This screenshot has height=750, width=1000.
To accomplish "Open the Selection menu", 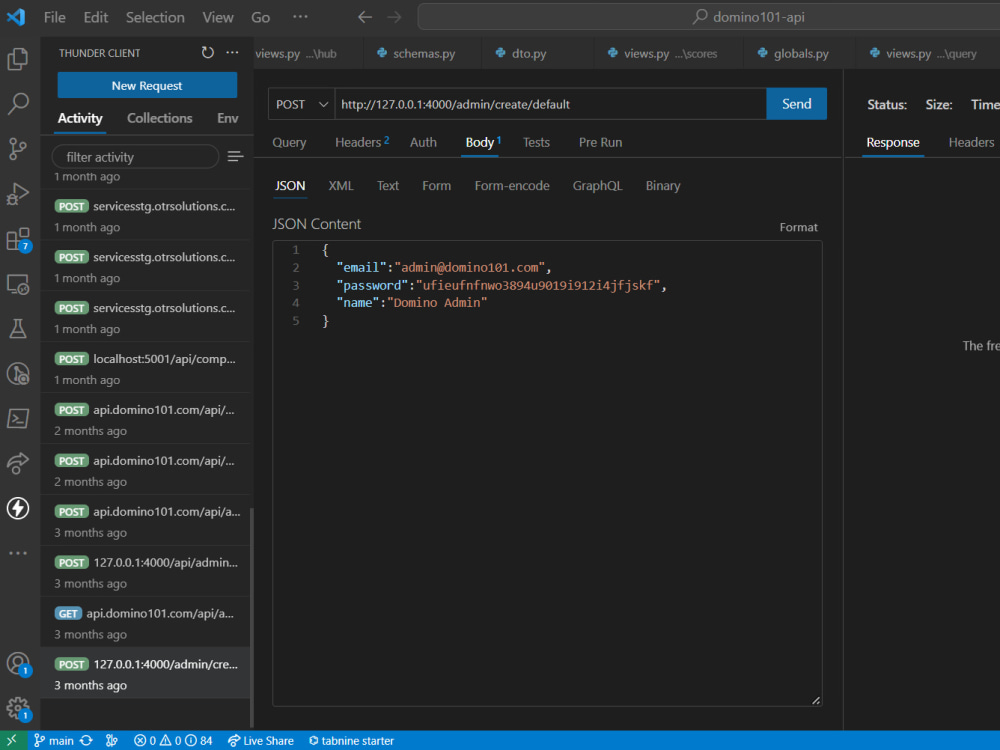I will click(155, 17).
